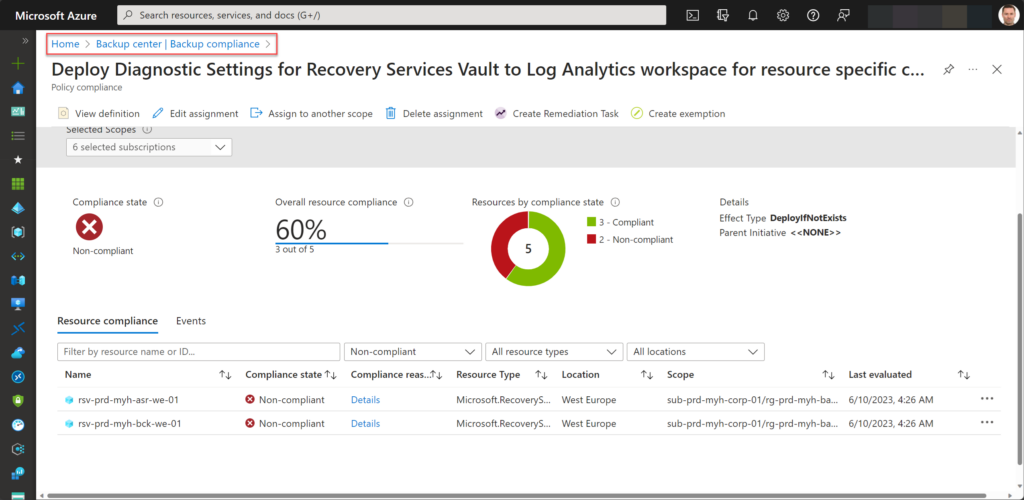
Task: Click Edit assignment
Action: pyautogui.click(x=195, y=114)
